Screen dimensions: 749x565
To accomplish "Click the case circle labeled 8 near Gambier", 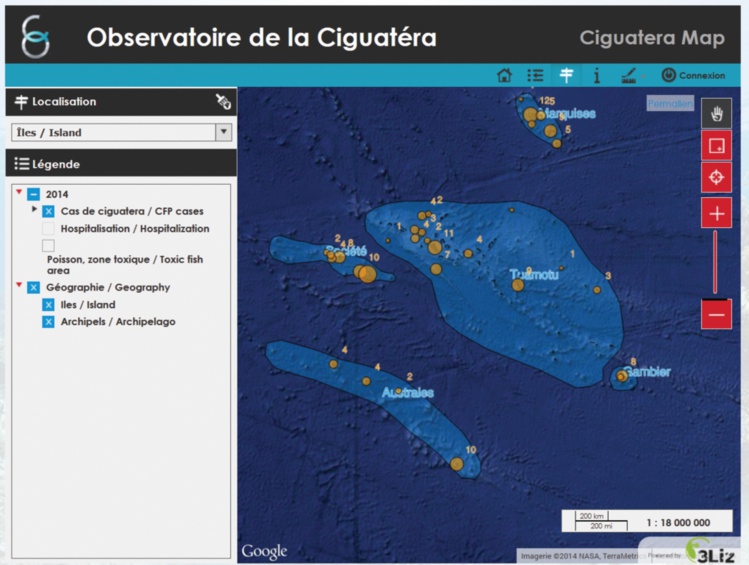I will pyautogui.click(x=621, y=376).
